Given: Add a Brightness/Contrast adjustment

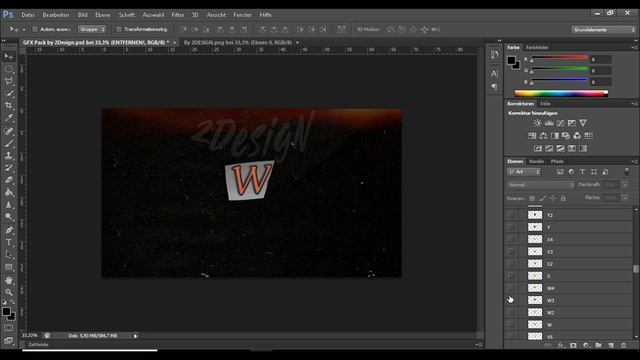Looking at the screenshot, I should 538,123.
